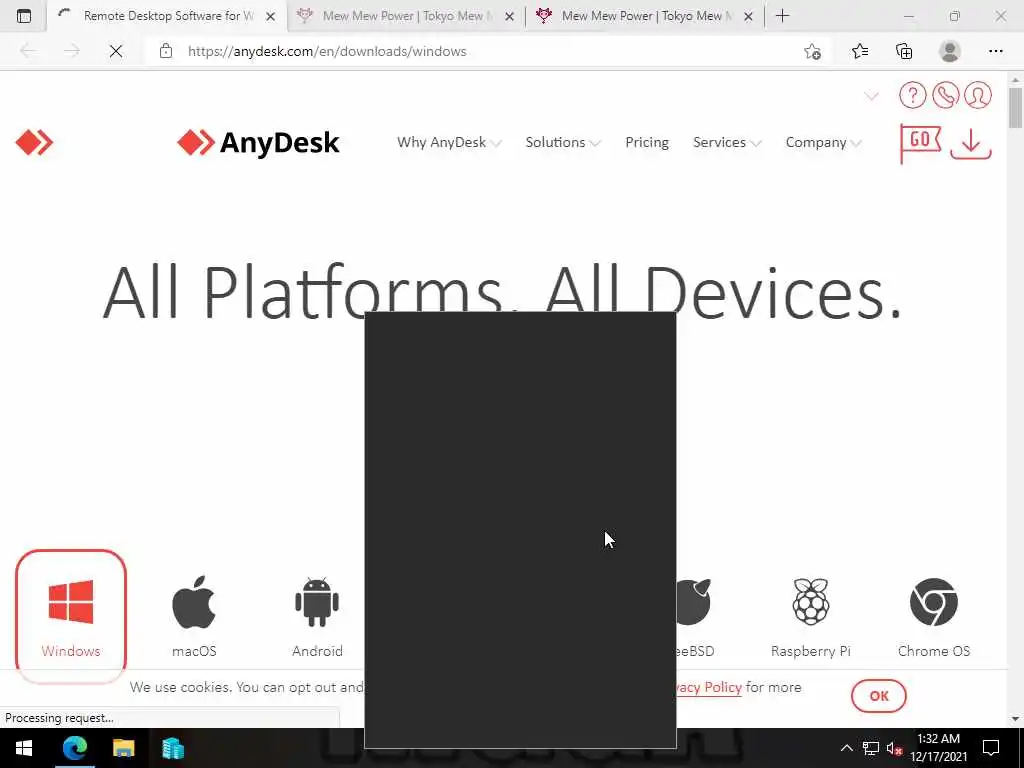
Task: Click the small red AnyDesk logo at left
Action: click(x=34, y=142)
